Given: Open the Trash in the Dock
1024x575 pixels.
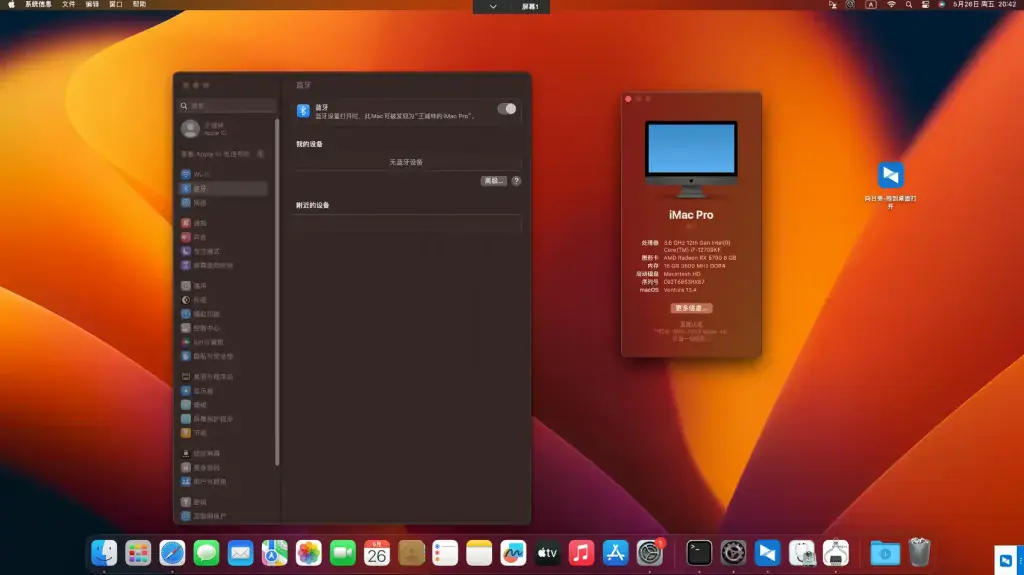Looking at the screenshot, I should click(919, 553).
